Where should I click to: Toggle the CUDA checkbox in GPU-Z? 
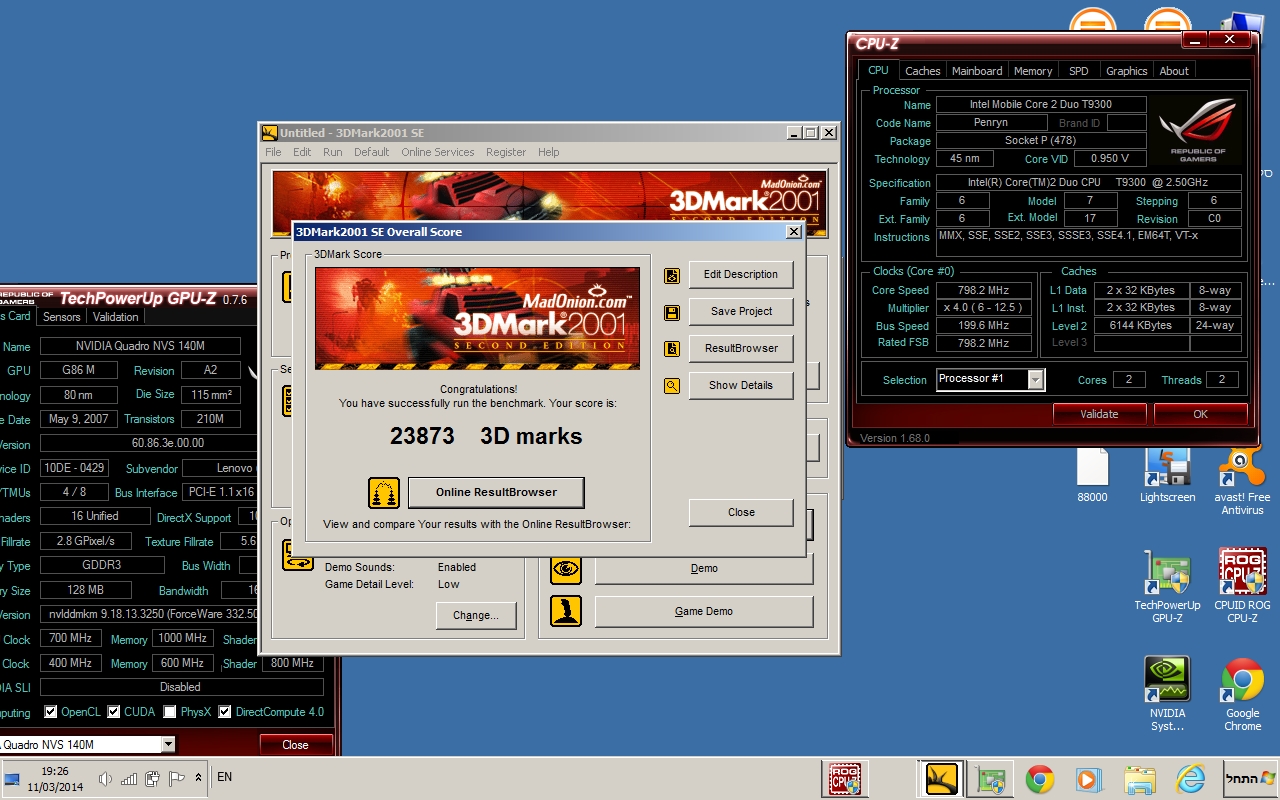coord(113,712)
